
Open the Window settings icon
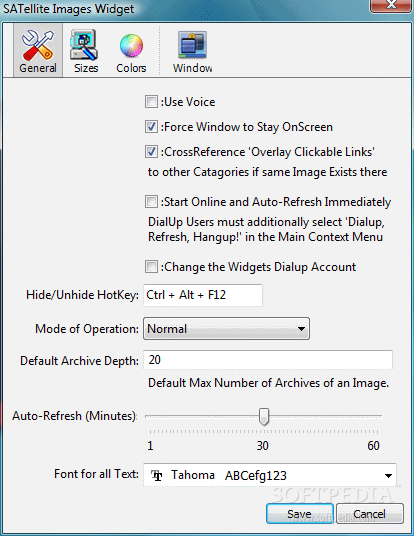coord(192,45)
